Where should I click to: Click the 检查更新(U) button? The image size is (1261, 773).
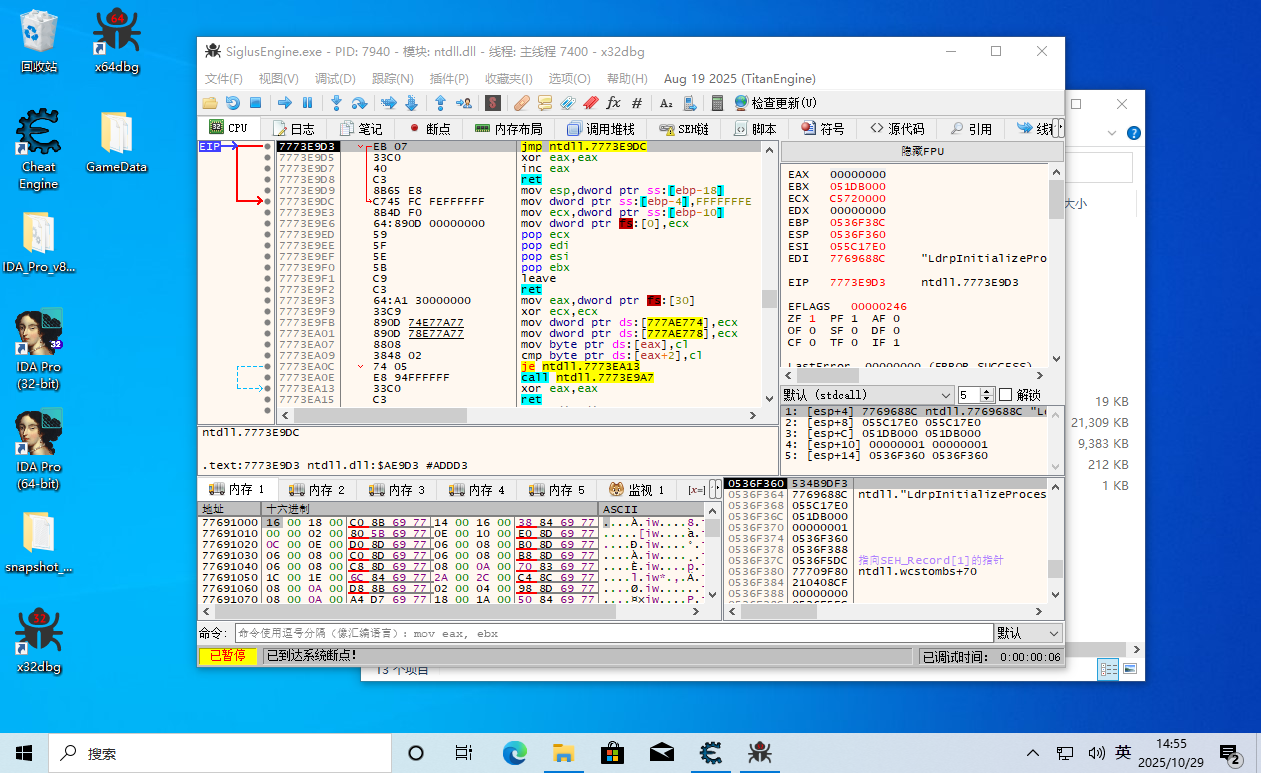[x=776, y=103]
